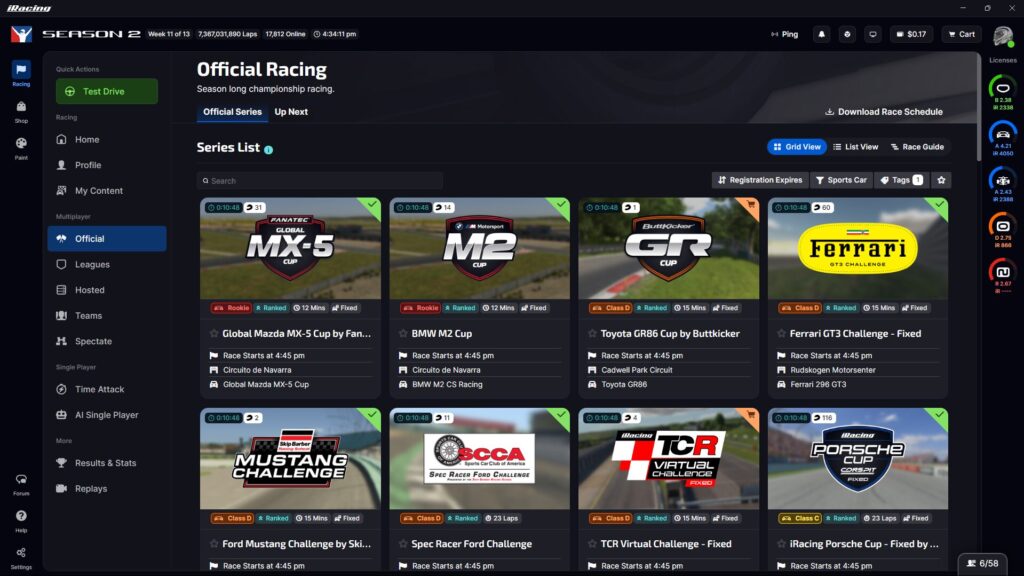Open the Ferrari GT3 Challenge thumbnail
The width and height of the screenshot is (1024, 576).
tap(858, 249)
